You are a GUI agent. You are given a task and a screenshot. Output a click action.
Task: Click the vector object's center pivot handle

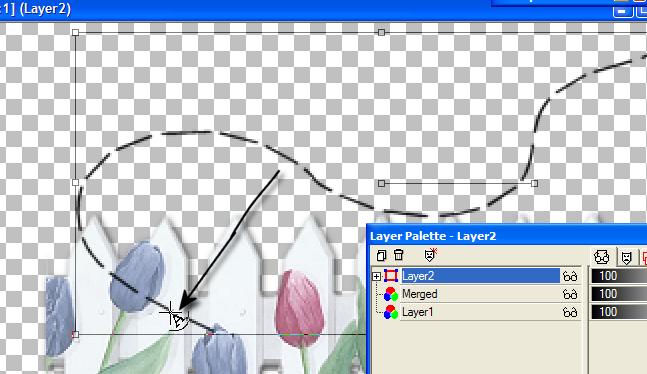click(x=382, y=183)
